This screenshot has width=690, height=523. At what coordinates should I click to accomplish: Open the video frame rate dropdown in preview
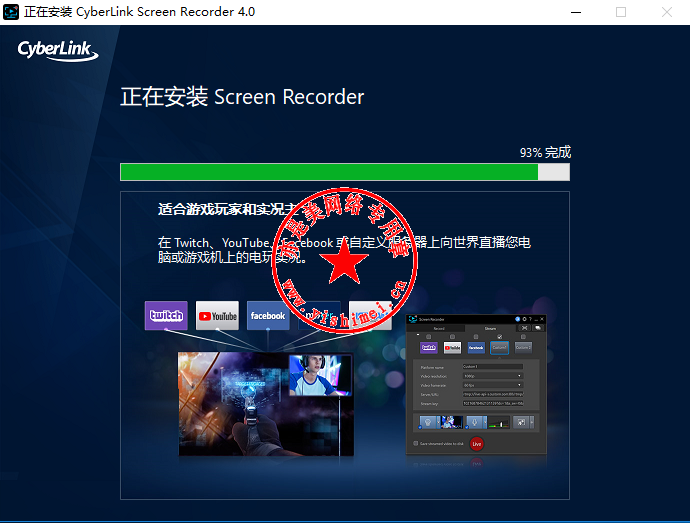pos(493,385)
